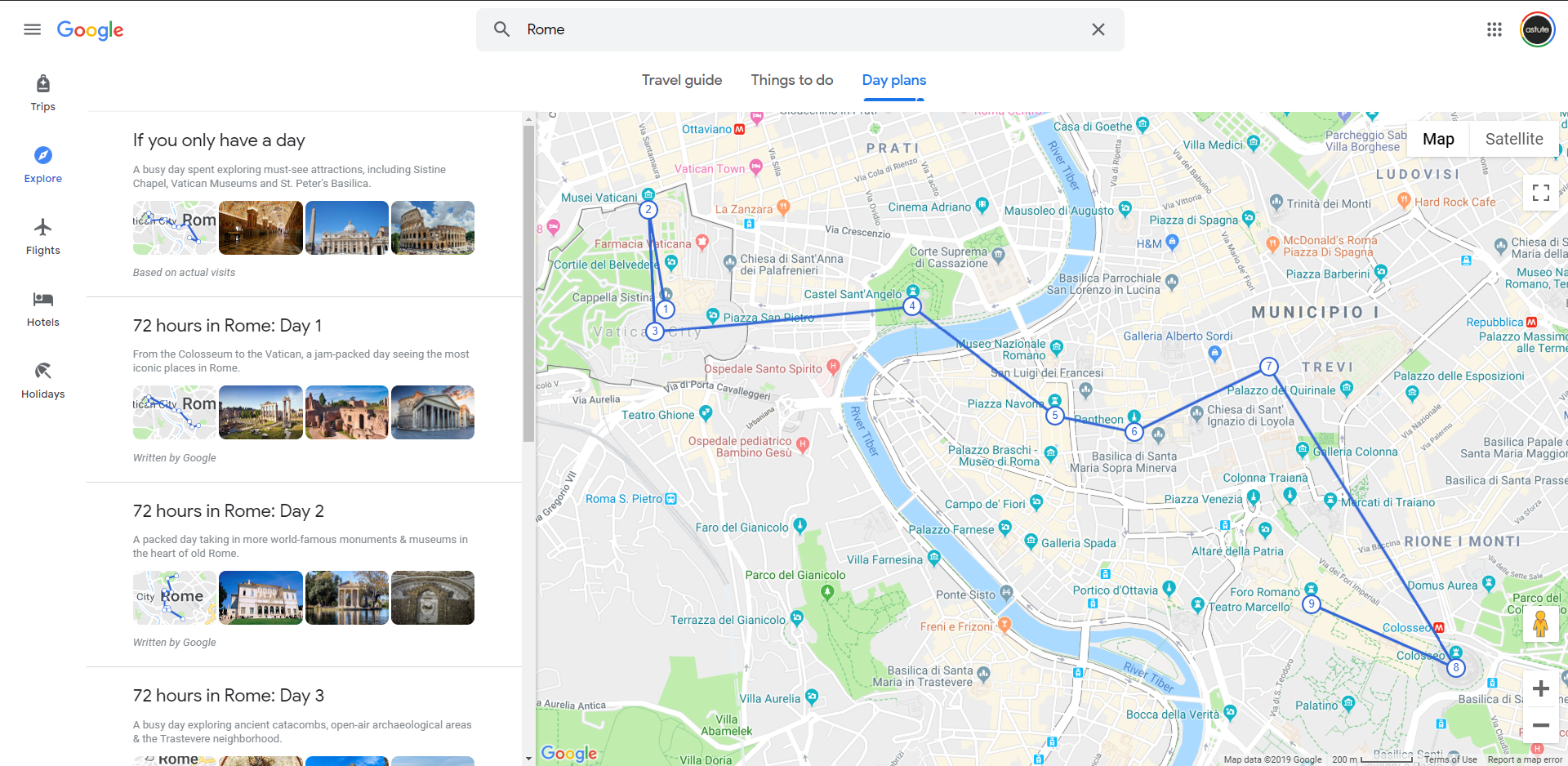Switch to the Things to do tab
The width and height of the screenshot is (1568, 766).
[x=791, y=80]
